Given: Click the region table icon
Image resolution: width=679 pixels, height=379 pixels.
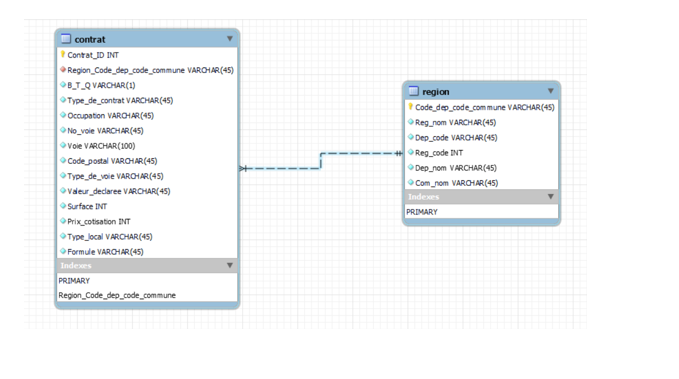Looking at the screenshot, I should pyautogui.click(x=414, y=91).
